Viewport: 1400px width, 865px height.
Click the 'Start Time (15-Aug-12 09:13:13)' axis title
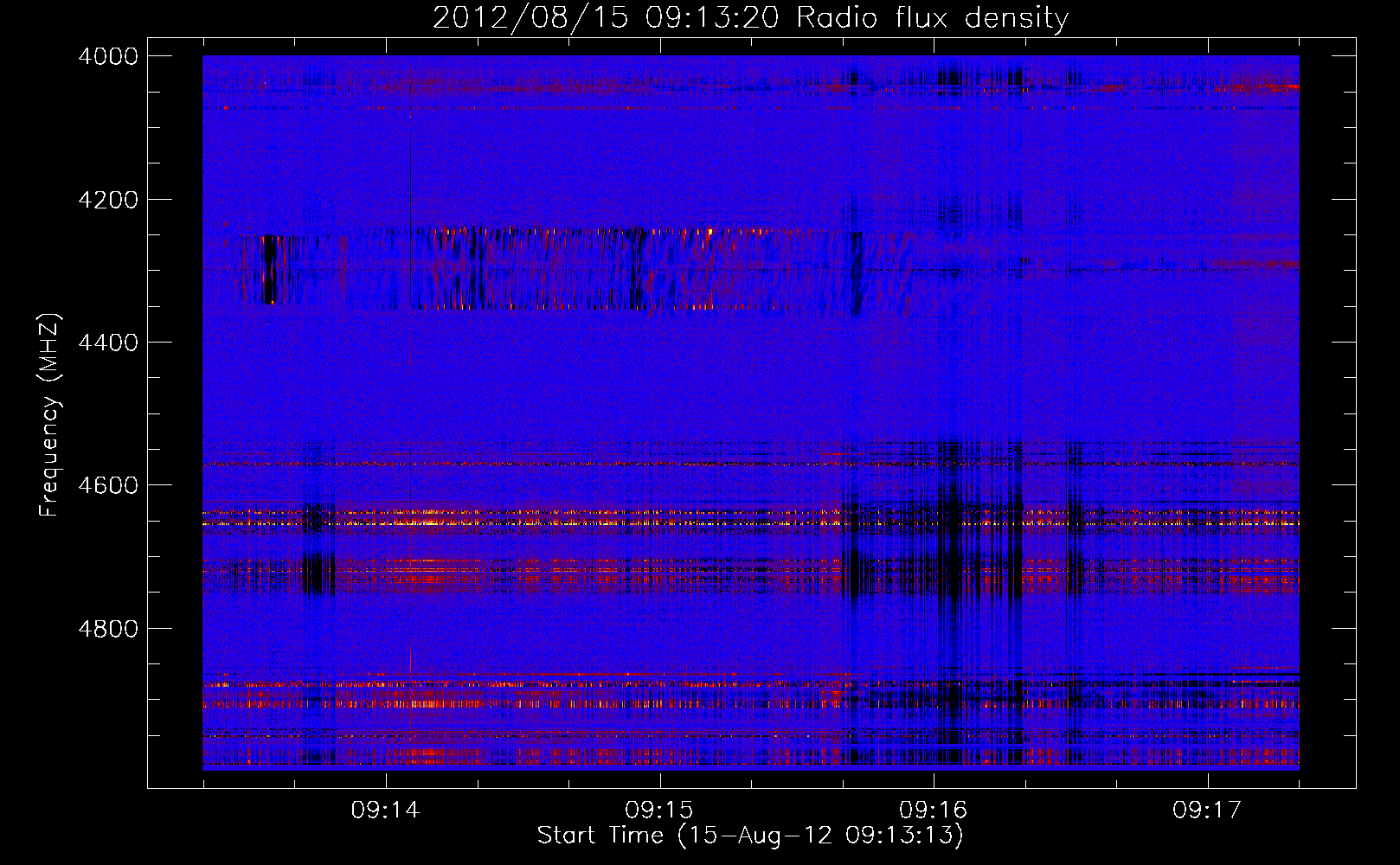point(750,836)
